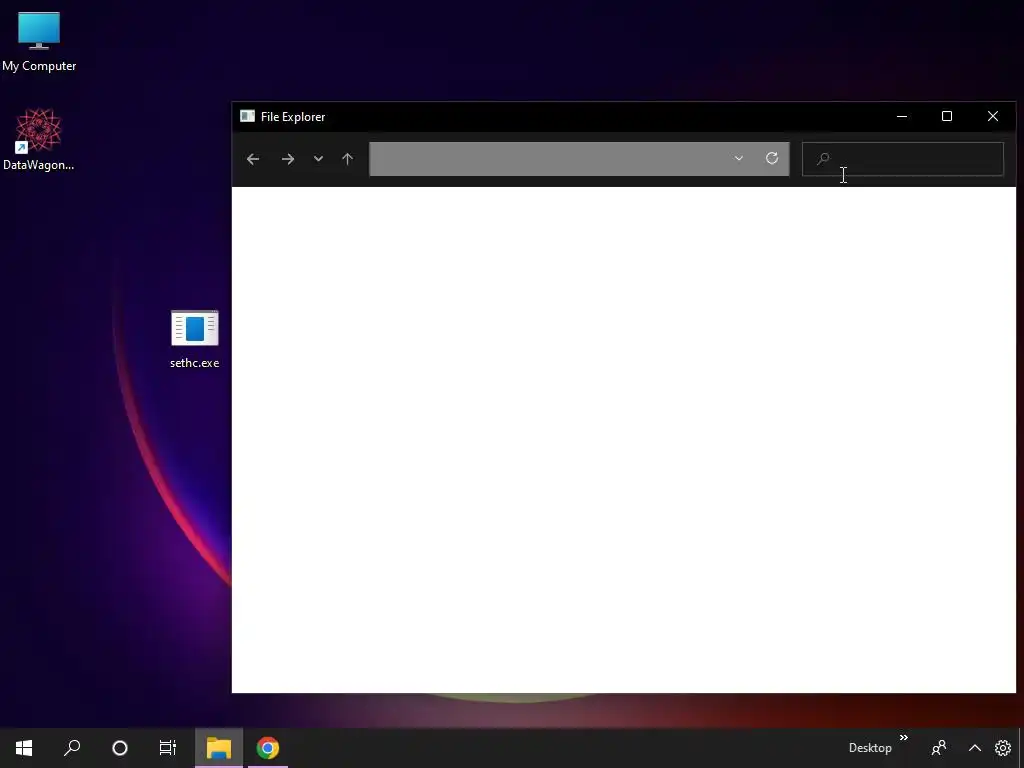Open the Windows Start menu
Image resolution: width=1024 pixels, height=768 pixels.
click(24, 748)
